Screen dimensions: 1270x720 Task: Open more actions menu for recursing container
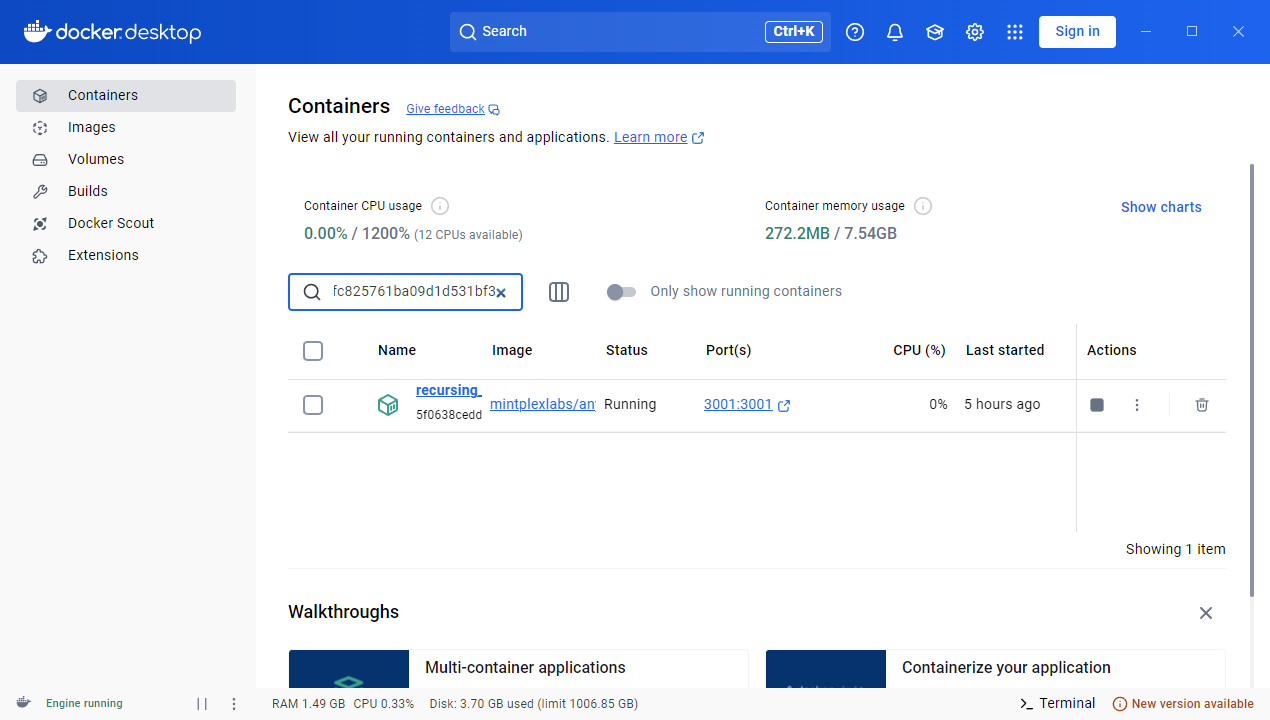pyautogui.click(x=1137, y=405)
